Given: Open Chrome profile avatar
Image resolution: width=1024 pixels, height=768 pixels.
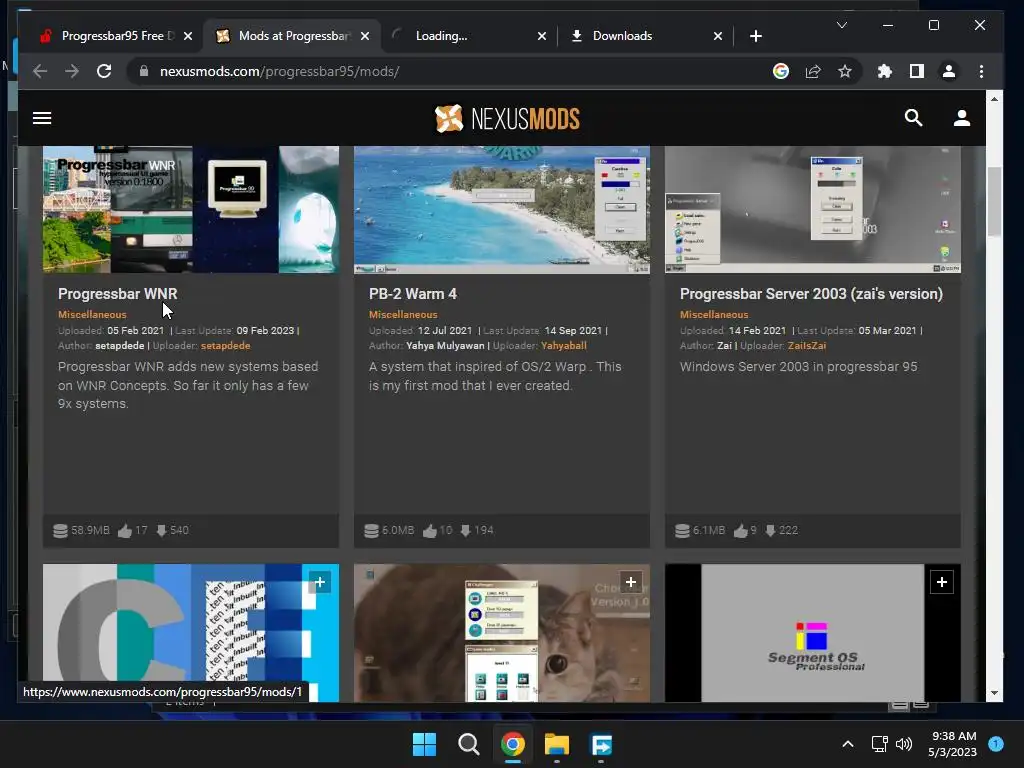Looking at the screenshot, I should click(x=949, y=71).
